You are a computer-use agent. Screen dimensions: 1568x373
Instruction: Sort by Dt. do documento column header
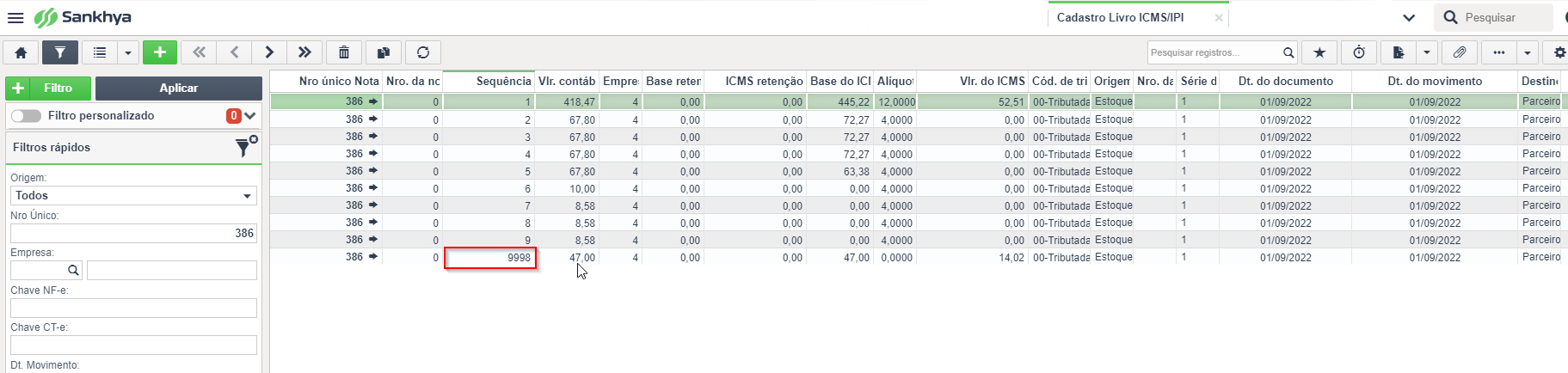pos(1285,81)
